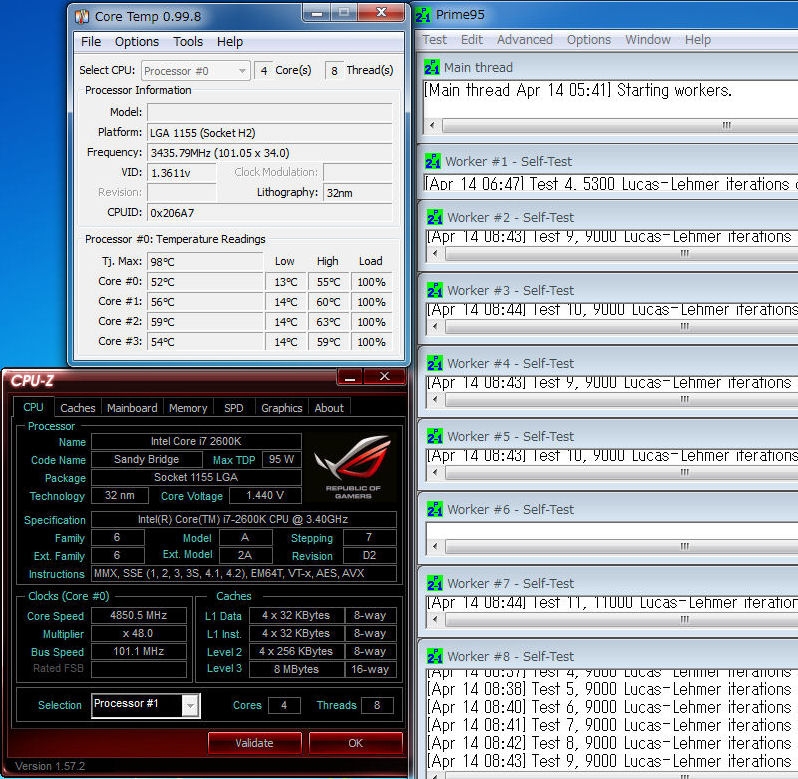Switch to the Memory tab in CPU-Z
This screenshot has width=798, height=779.
188,408
